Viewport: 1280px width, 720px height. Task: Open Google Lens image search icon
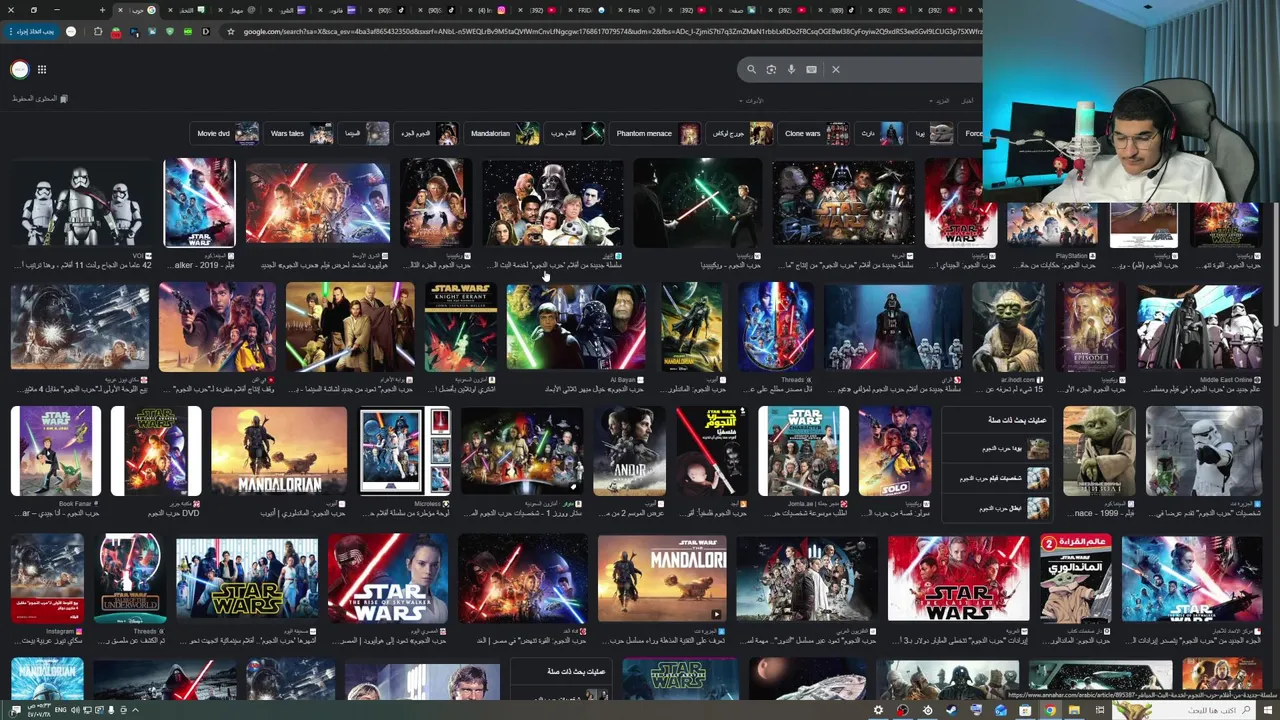point(771,69)
